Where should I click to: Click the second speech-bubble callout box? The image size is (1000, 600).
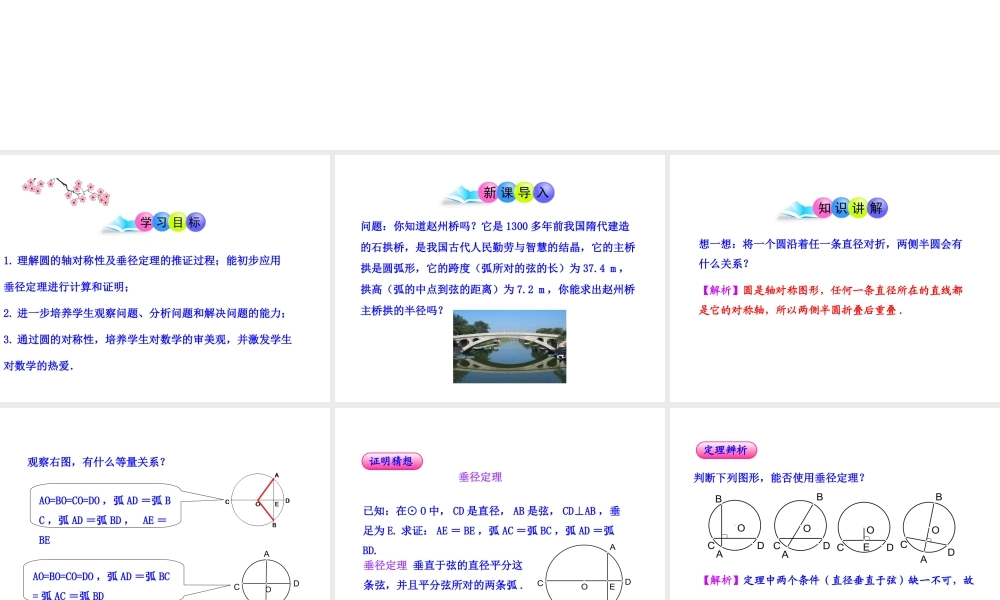[103, 580]
